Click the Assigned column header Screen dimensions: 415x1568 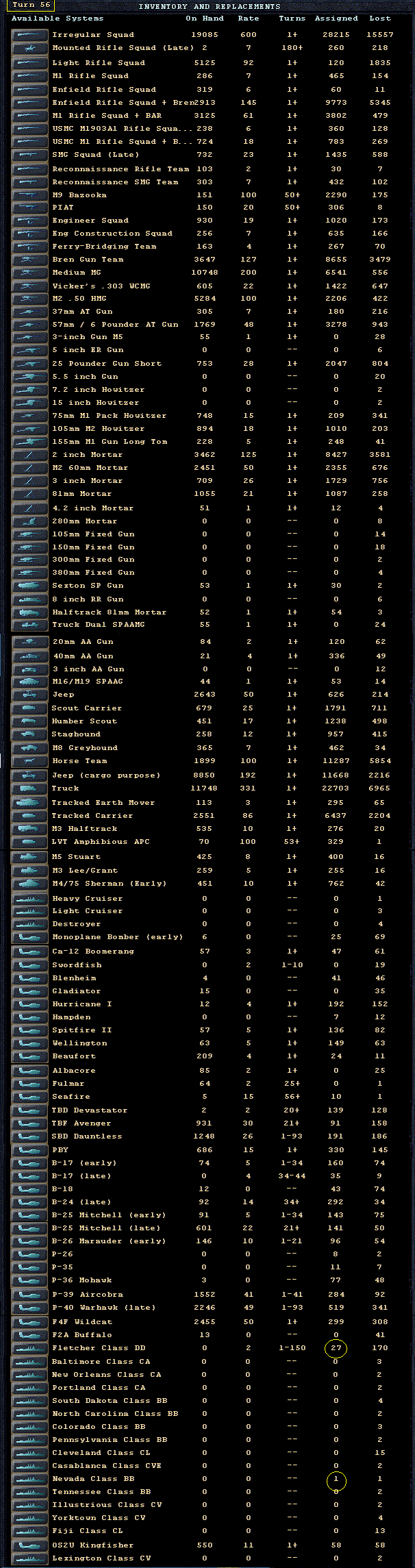pyautogui.click(x=336, y=18)
